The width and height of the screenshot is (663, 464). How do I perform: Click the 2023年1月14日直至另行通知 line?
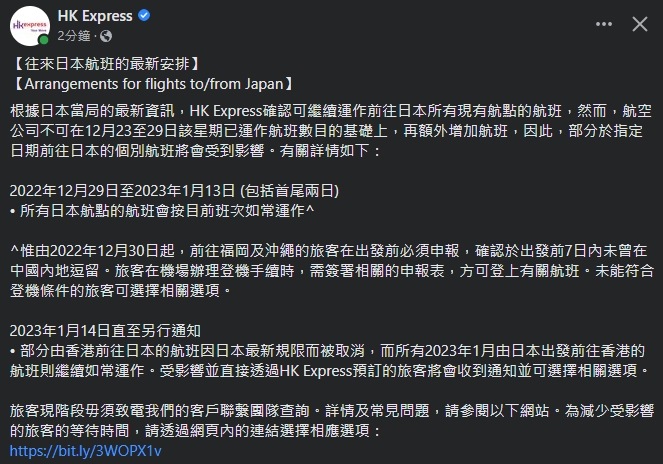[x=105, y=331]
